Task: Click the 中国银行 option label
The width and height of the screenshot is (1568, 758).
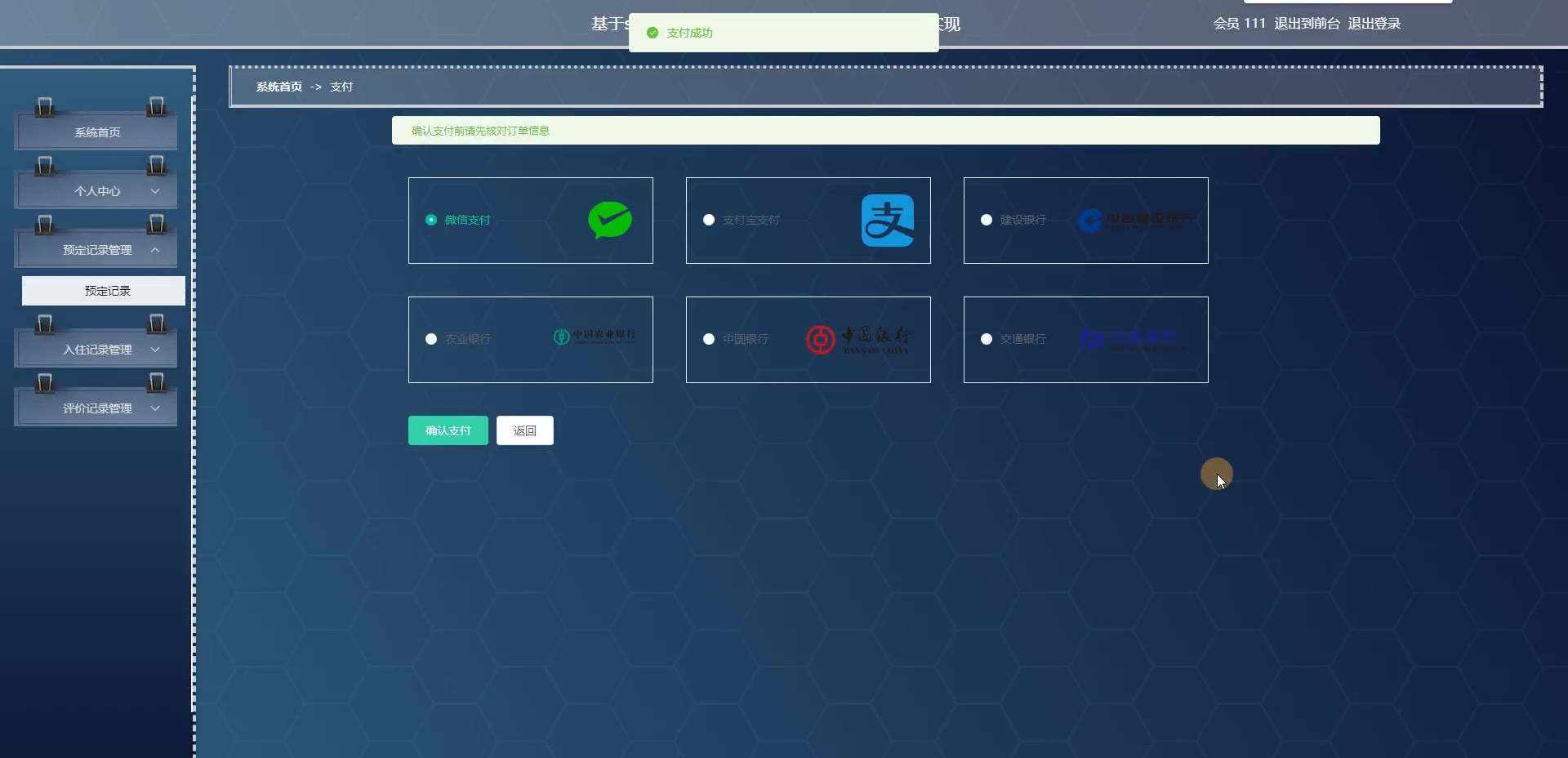Action: tap(745, 339)
